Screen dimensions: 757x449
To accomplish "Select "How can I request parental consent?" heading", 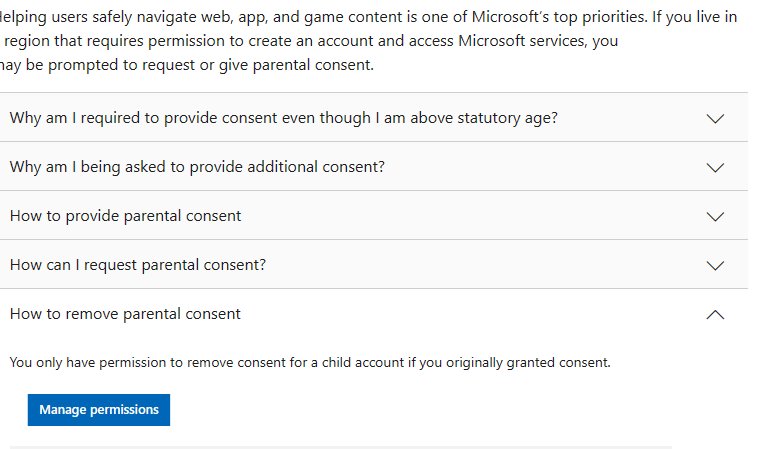I will click(137, 265).
